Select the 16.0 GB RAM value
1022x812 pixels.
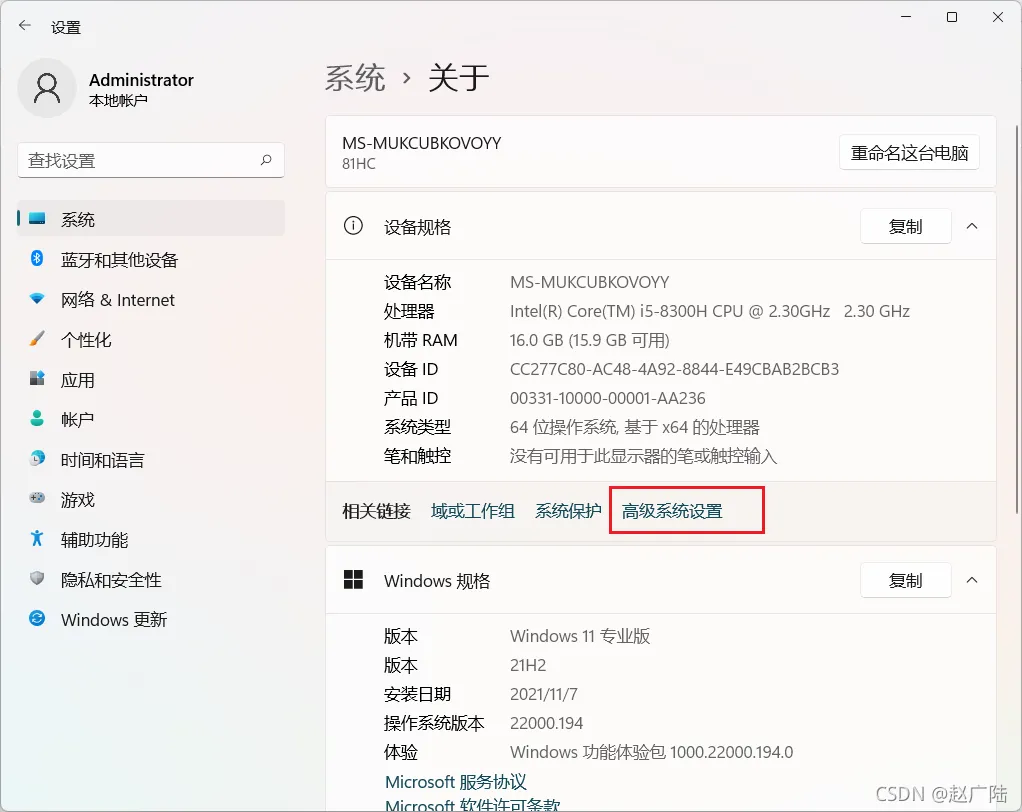pos(589,340)
